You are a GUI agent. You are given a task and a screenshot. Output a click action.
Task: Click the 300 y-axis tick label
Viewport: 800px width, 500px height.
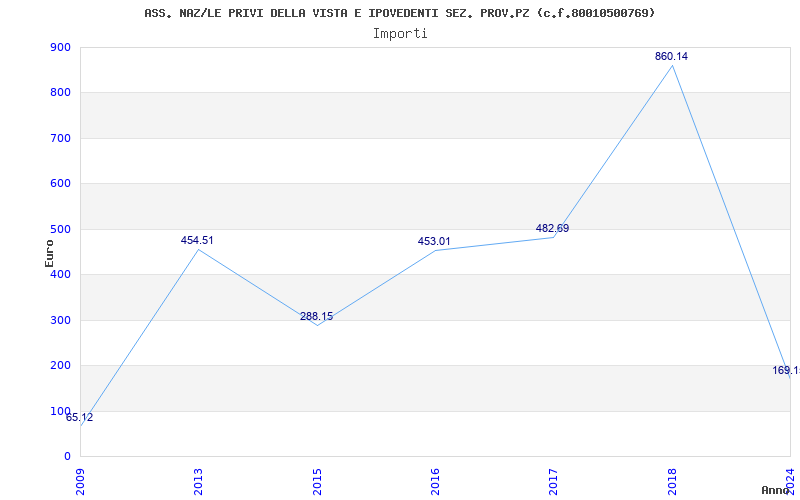(60, 320)
